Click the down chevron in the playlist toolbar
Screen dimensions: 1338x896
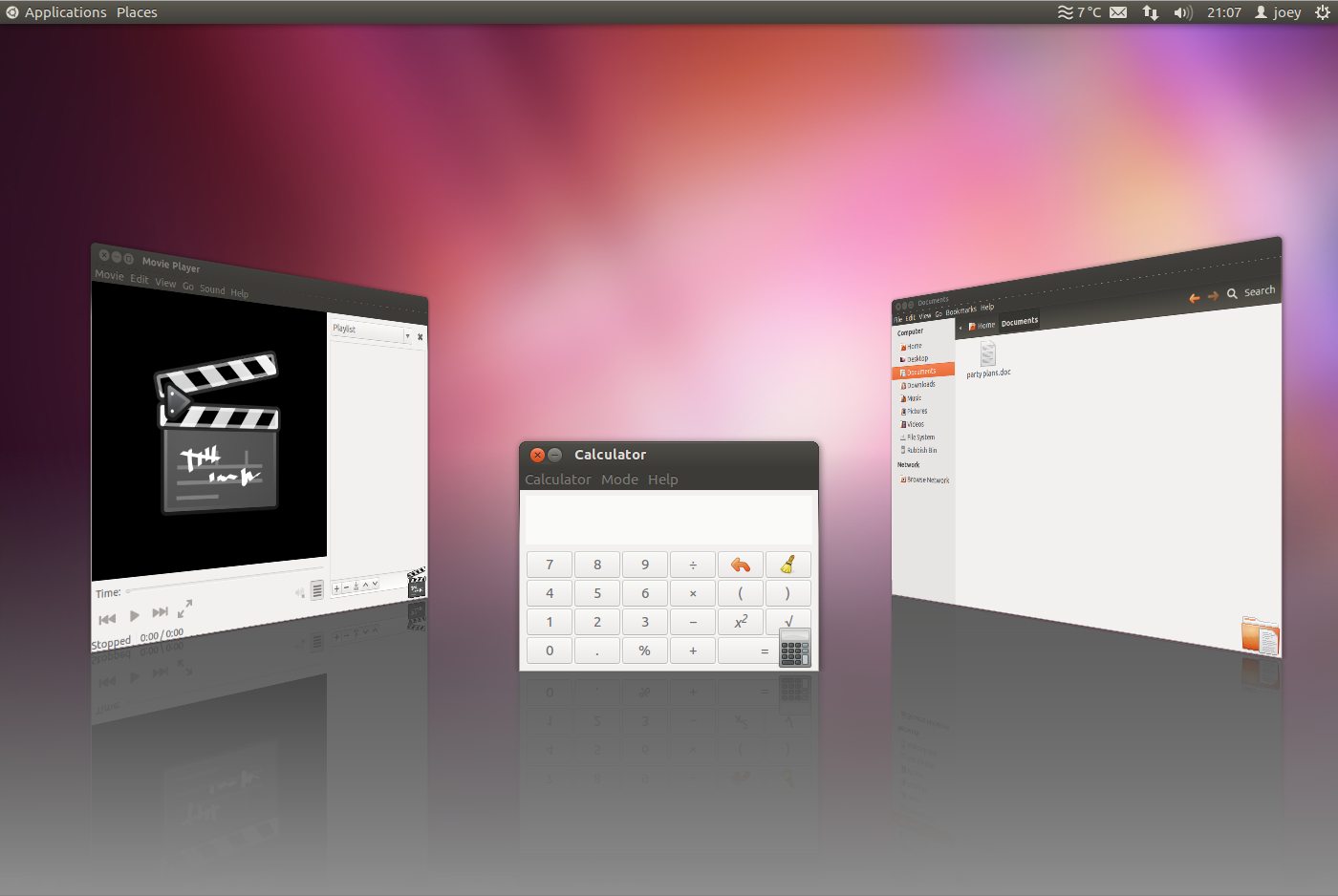(376, 584)
